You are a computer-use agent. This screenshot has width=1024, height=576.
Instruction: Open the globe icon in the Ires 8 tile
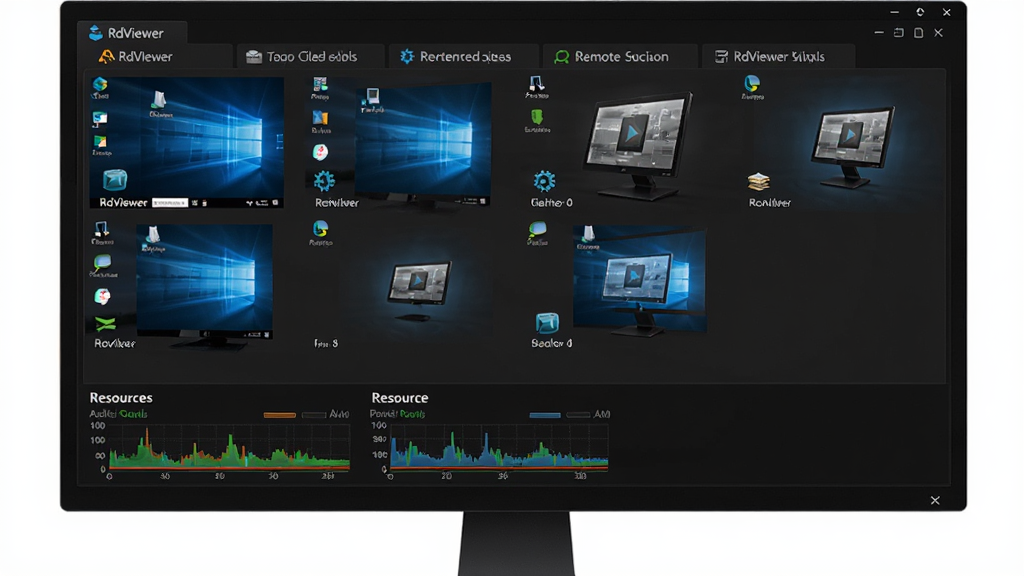pos(320,229)
